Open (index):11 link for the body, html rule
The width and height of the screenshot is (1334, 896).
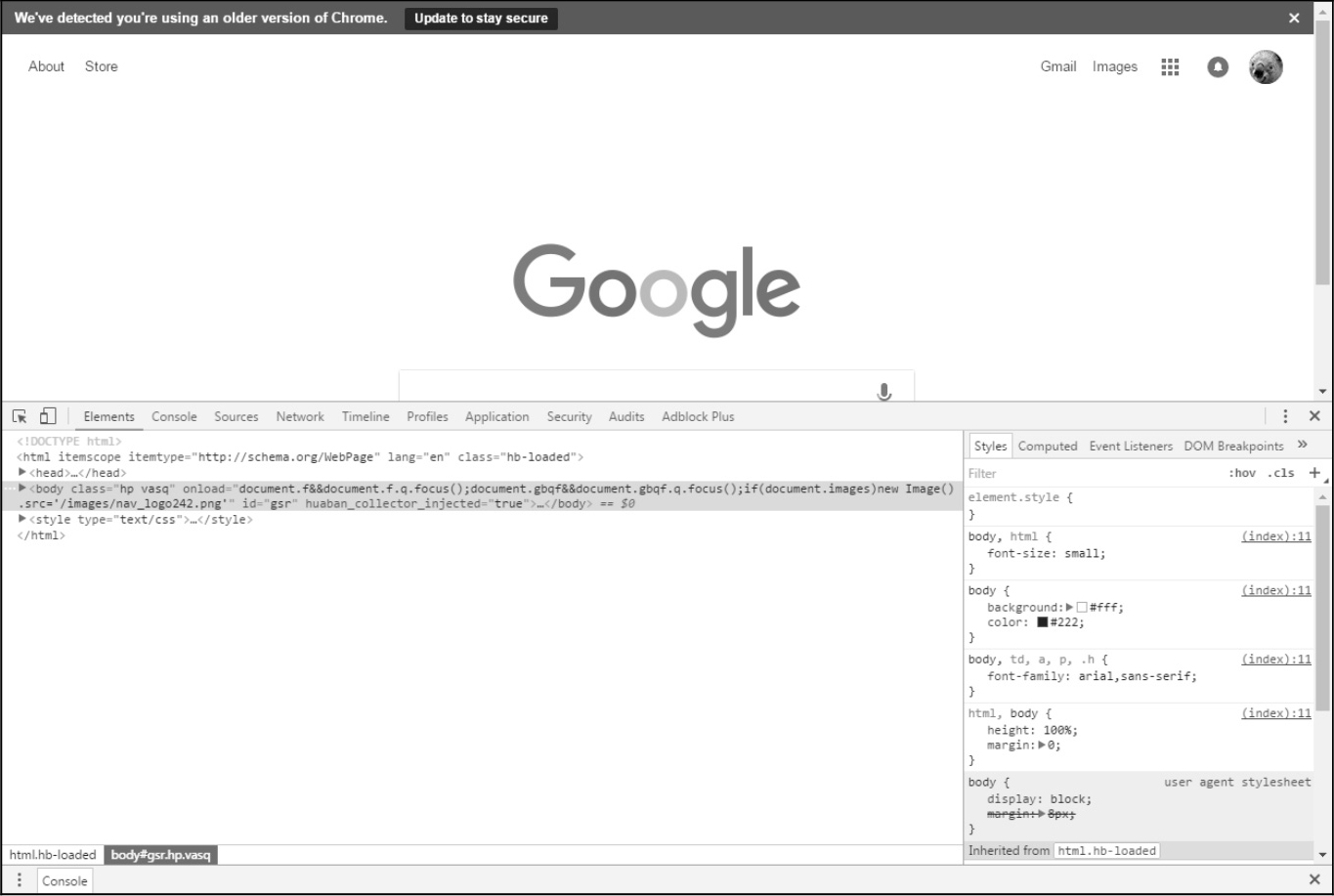(x=1275, y=536)
